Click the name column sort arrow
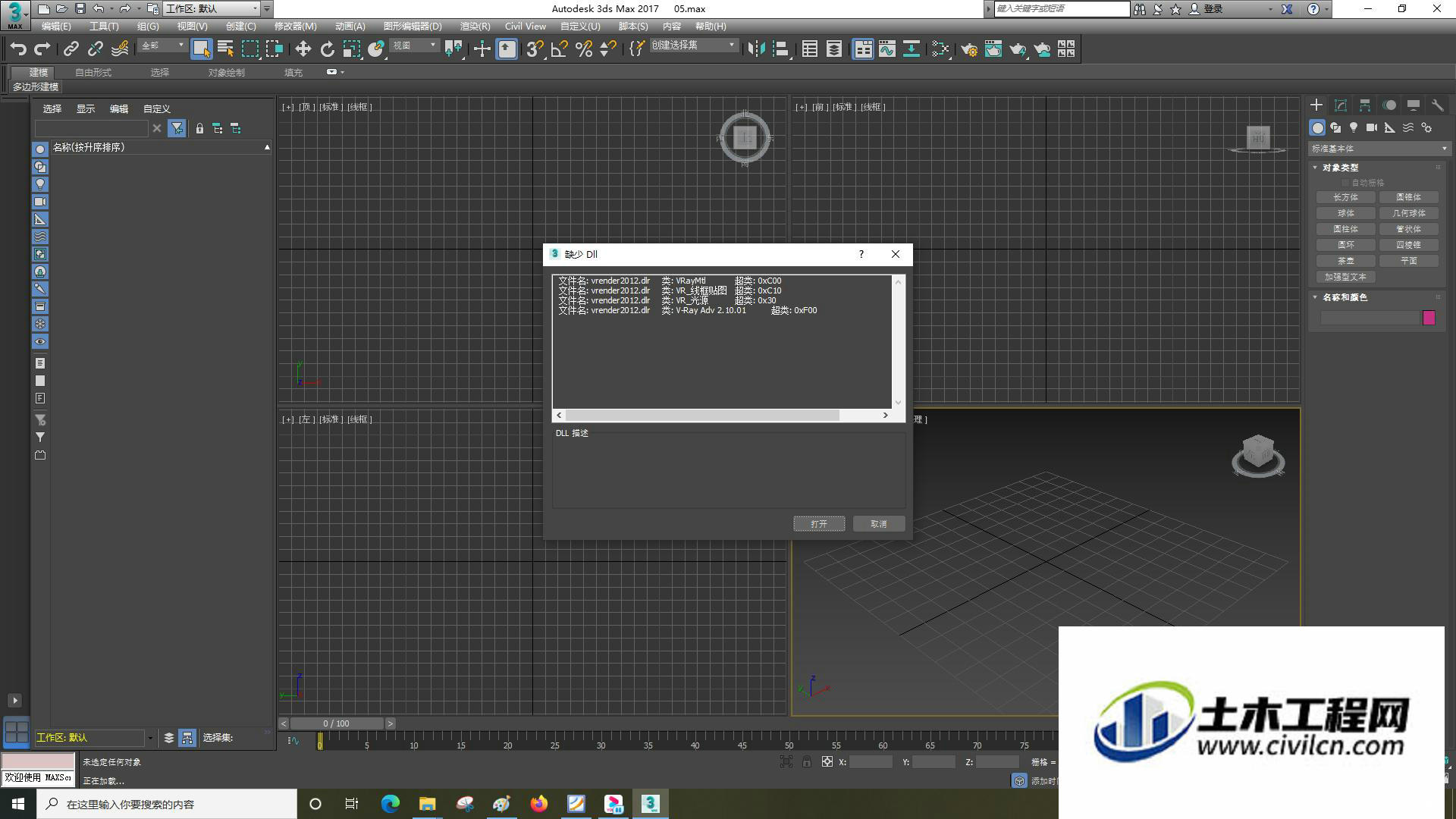Viewport: 1456px width, 819px height. point(267,147)
